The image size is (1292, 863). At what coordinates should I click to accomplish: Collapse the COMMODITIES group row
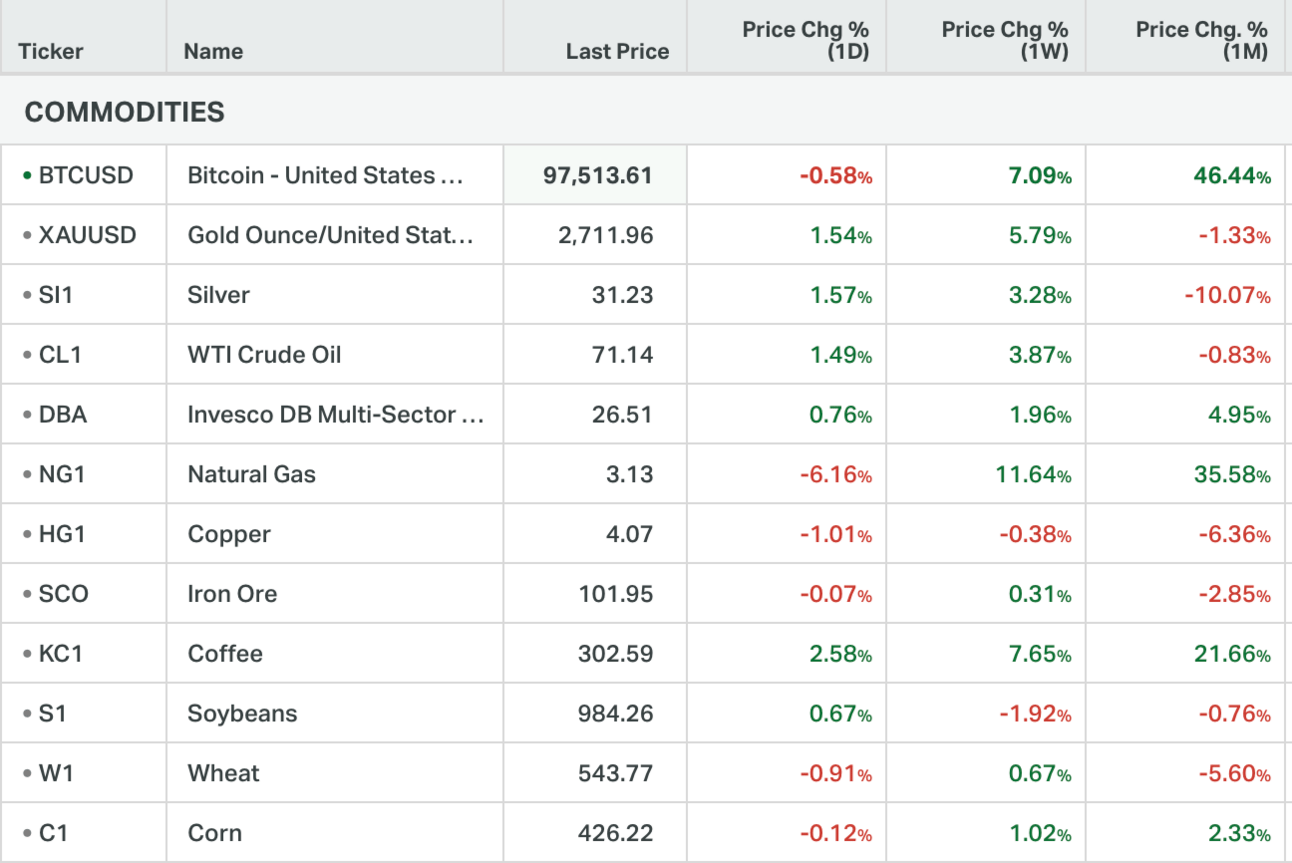[125, 113]
